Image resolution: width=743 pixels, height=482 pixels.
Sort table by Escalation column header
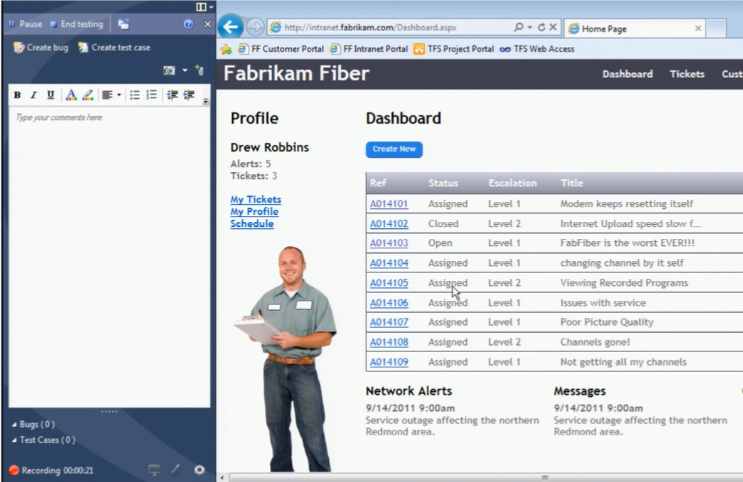coord(512,183)
